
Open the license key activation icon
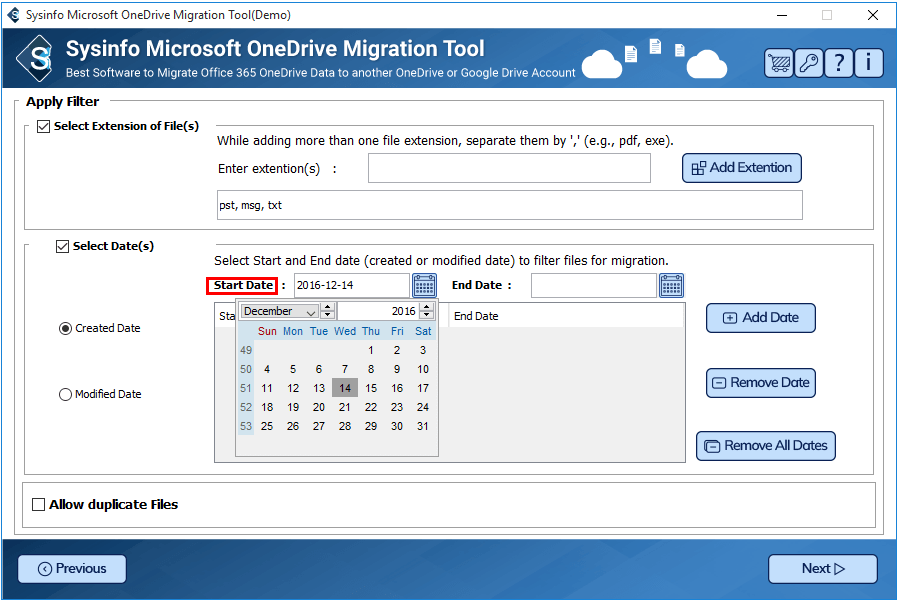(809, 63)
